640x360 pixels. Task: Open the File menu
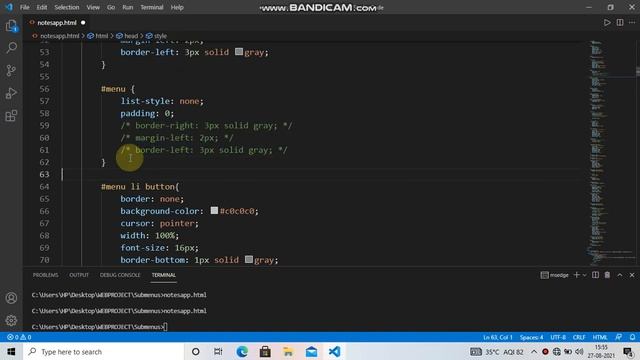[24, 7]
